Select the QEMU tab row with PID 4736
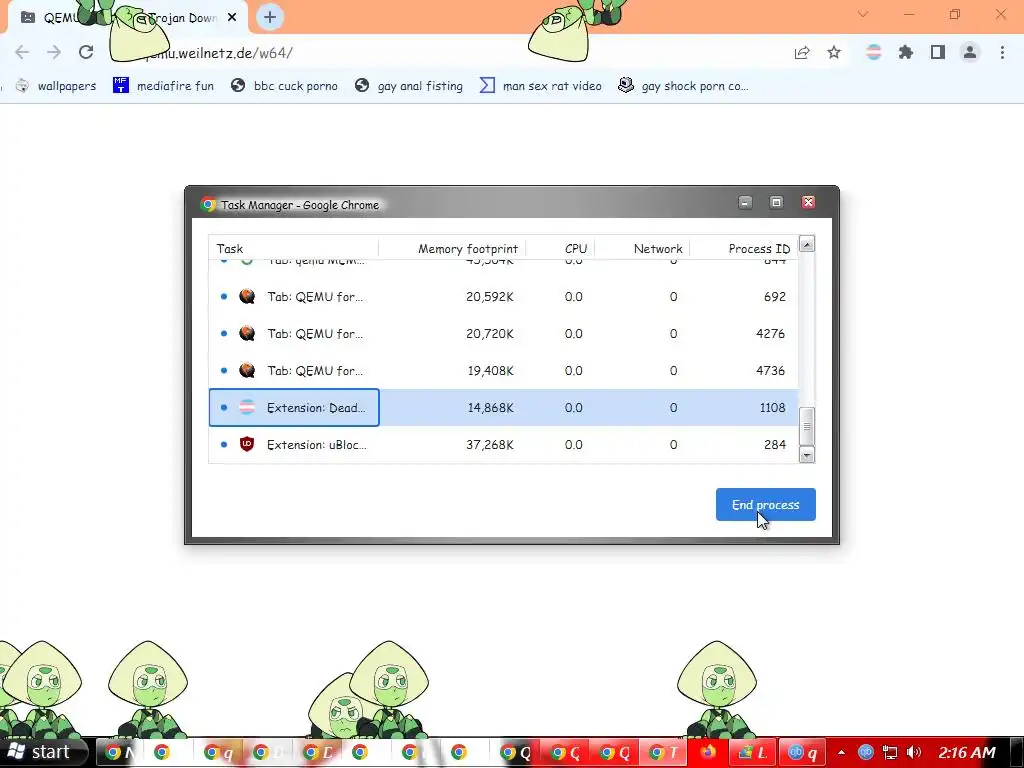The image size is (1024, 768). point(504,370)
